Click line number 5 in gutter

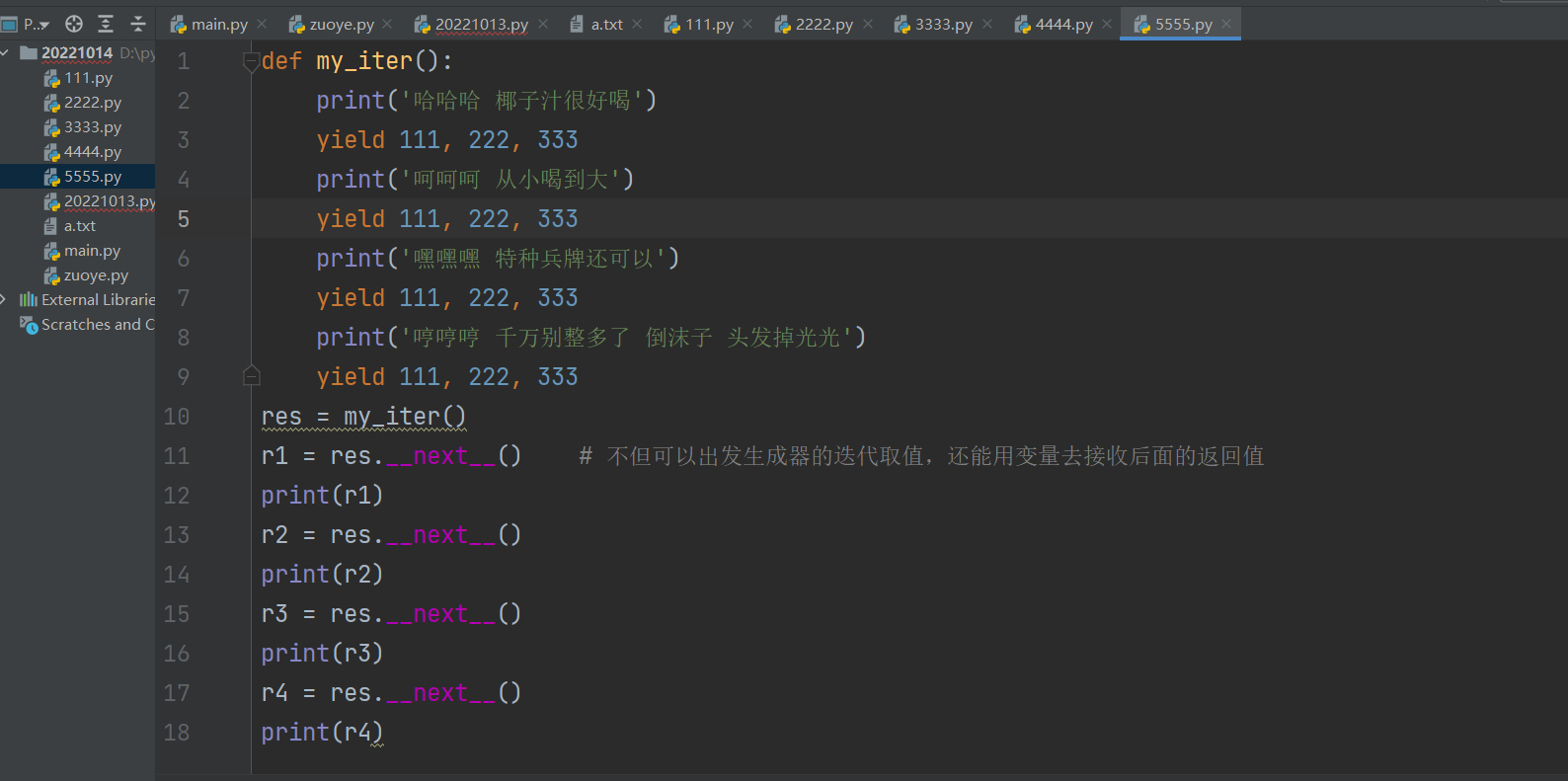click(184, 219)
